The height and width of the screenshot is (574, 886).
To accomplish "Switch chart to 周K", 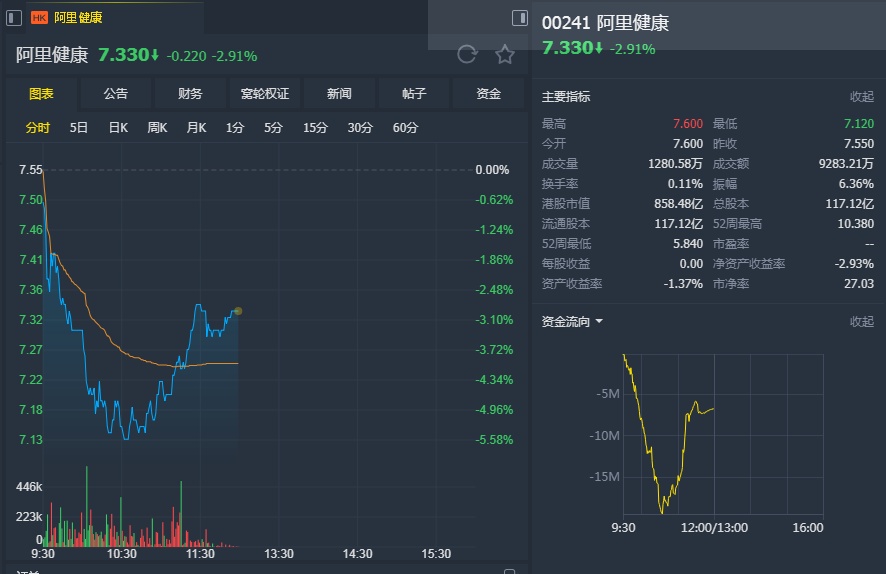I will tap(157, 128).
